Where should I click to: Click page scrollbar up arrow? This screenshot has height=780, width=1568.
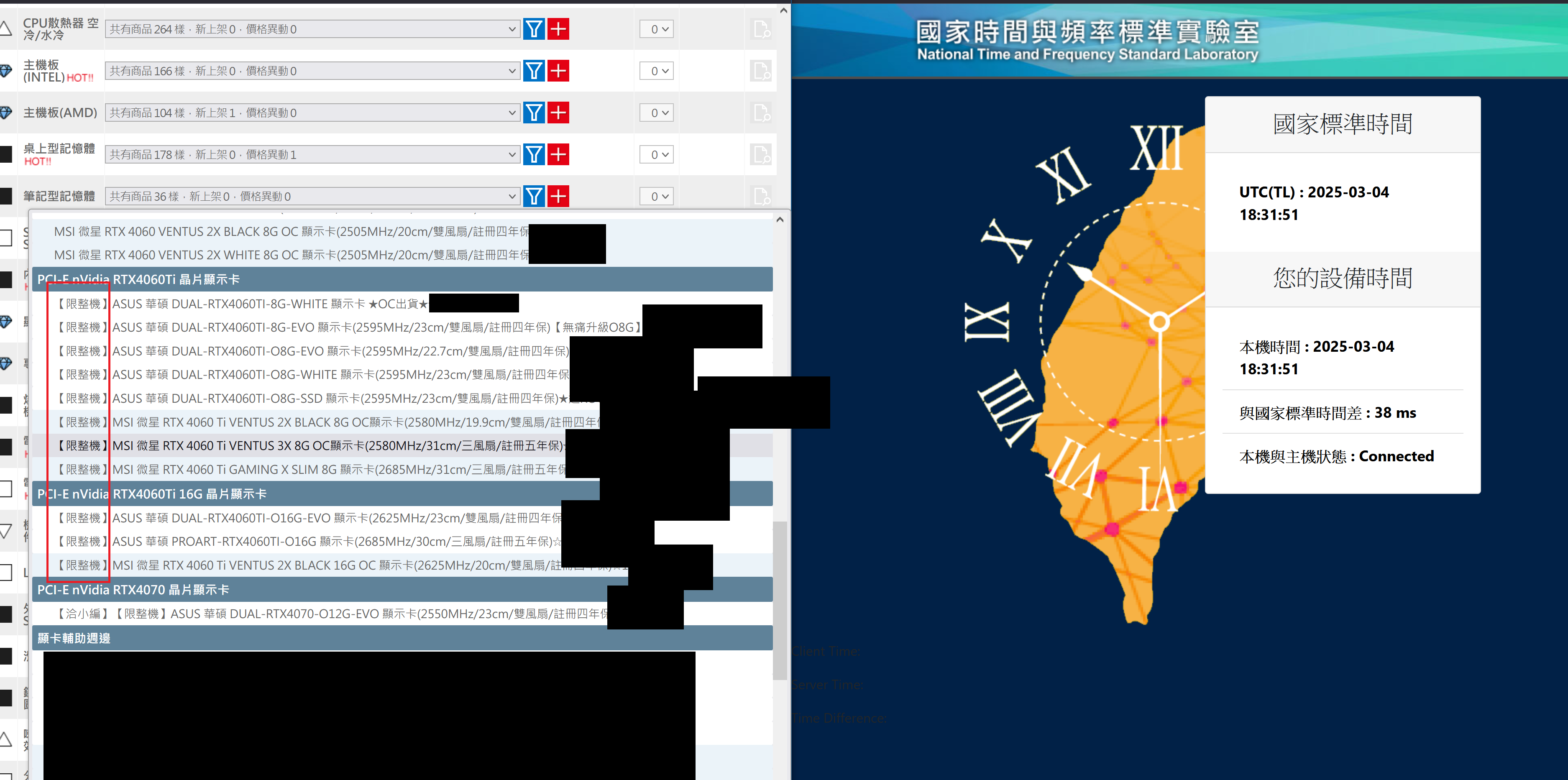click(x=783, y=10)
